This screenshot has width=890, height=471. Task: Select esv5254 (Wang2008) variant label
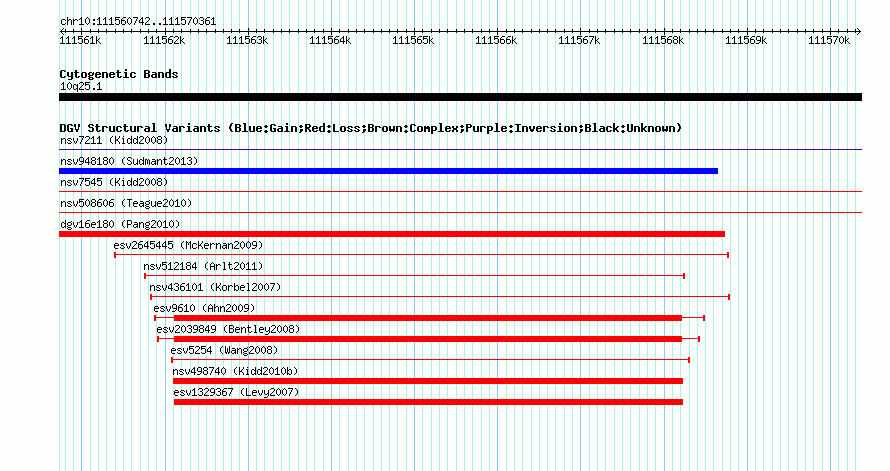(224, 350)
